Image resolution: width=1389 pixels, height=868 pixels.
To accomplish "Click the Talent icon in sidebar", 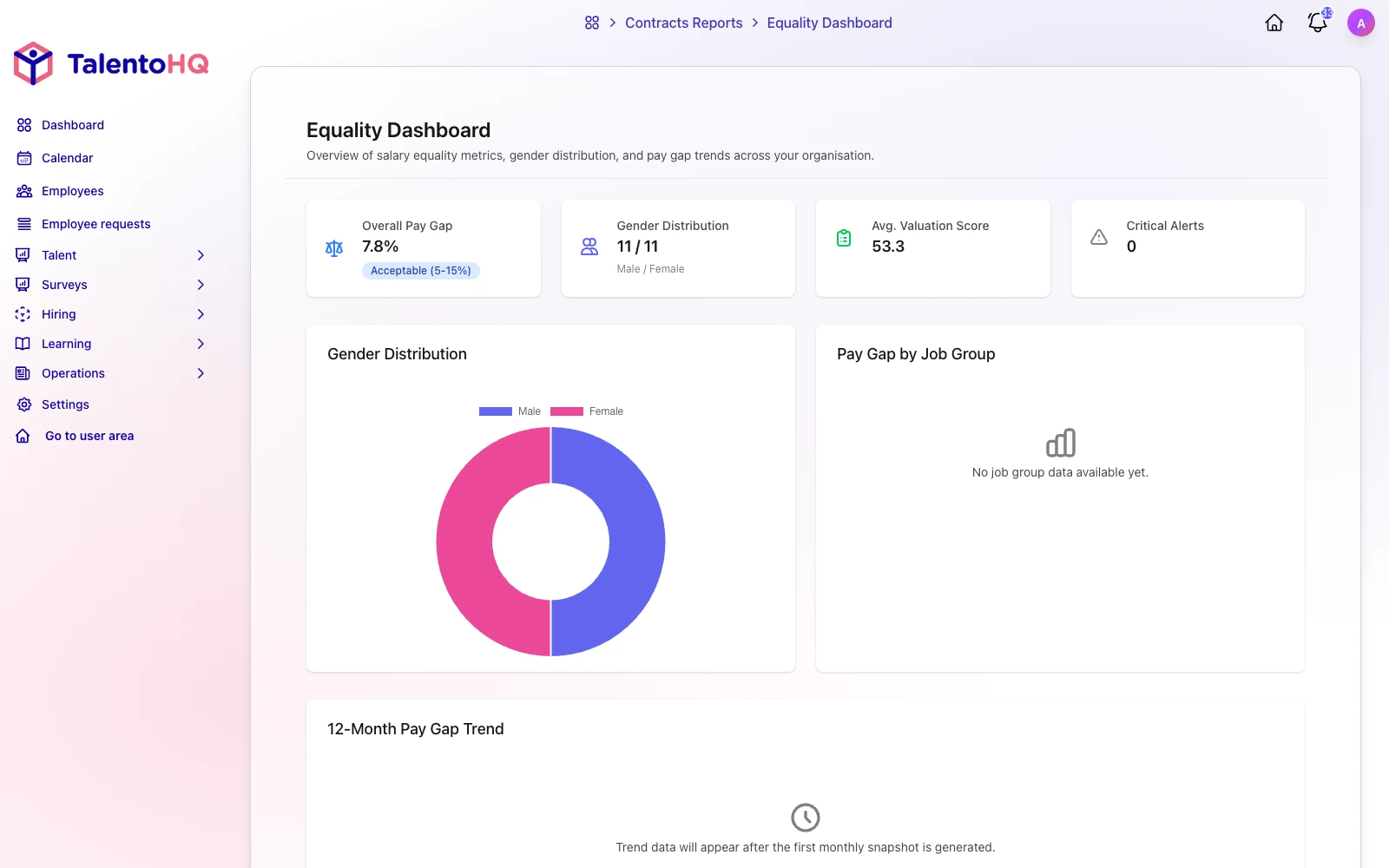I will point(23,255).
